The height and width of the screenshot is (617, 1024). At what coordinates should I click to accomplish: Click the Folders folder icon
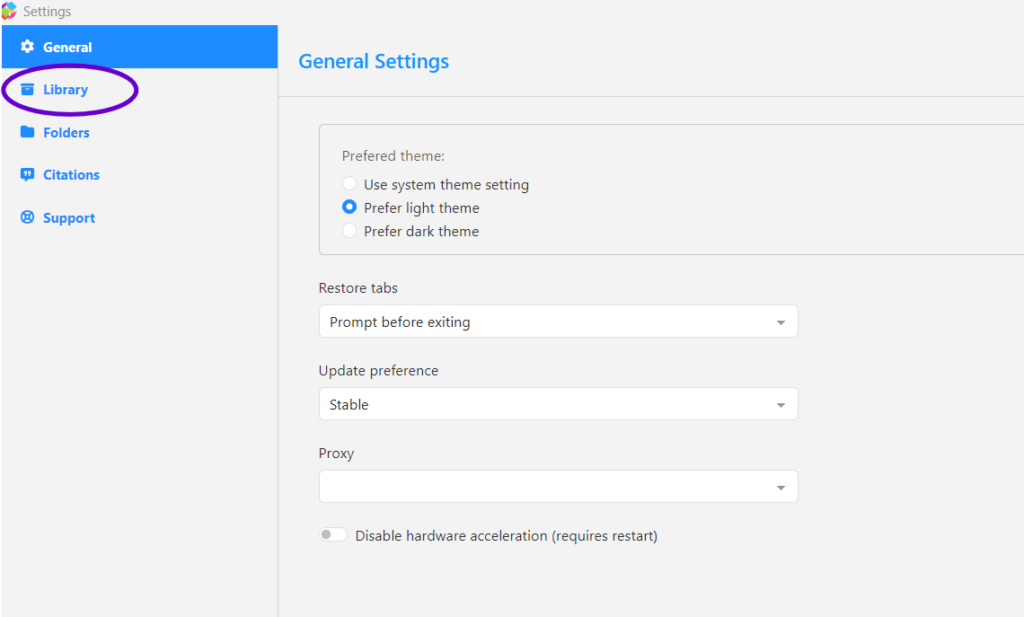(x=27, y=132)
